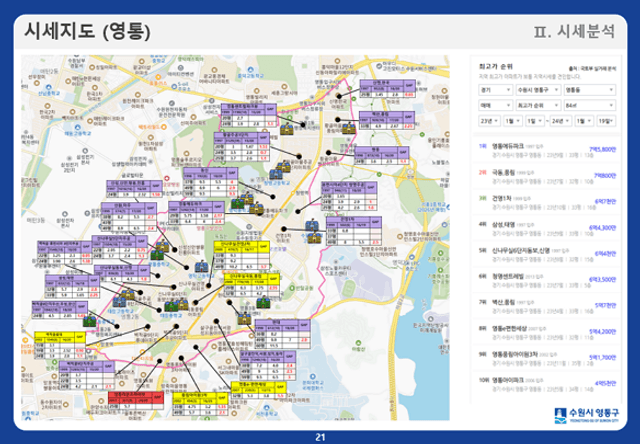Click the 최고가 순위 panel heading
This screenshot has width=640, height=444.
(496, 67)
